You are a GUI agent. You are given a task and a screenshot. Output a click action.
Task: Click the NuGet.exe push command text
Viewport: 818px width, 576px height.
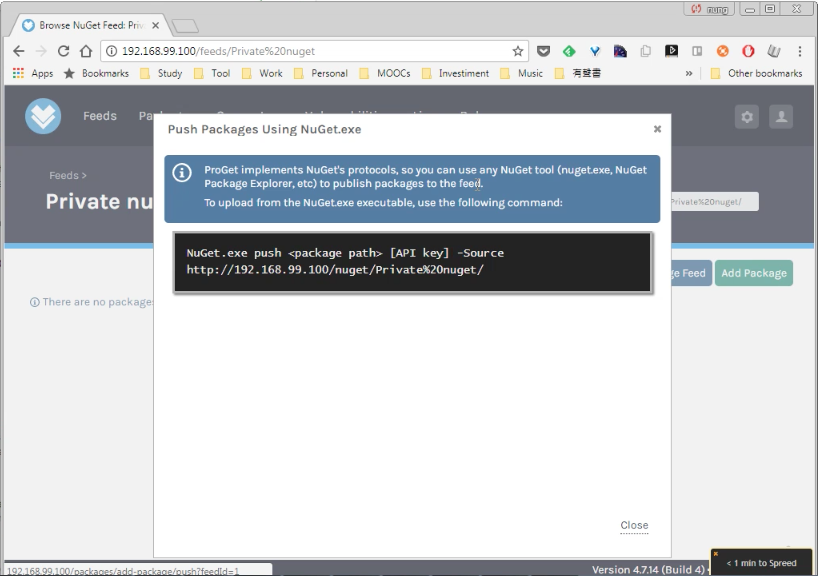pyautogui.click(x=345, y=261)
